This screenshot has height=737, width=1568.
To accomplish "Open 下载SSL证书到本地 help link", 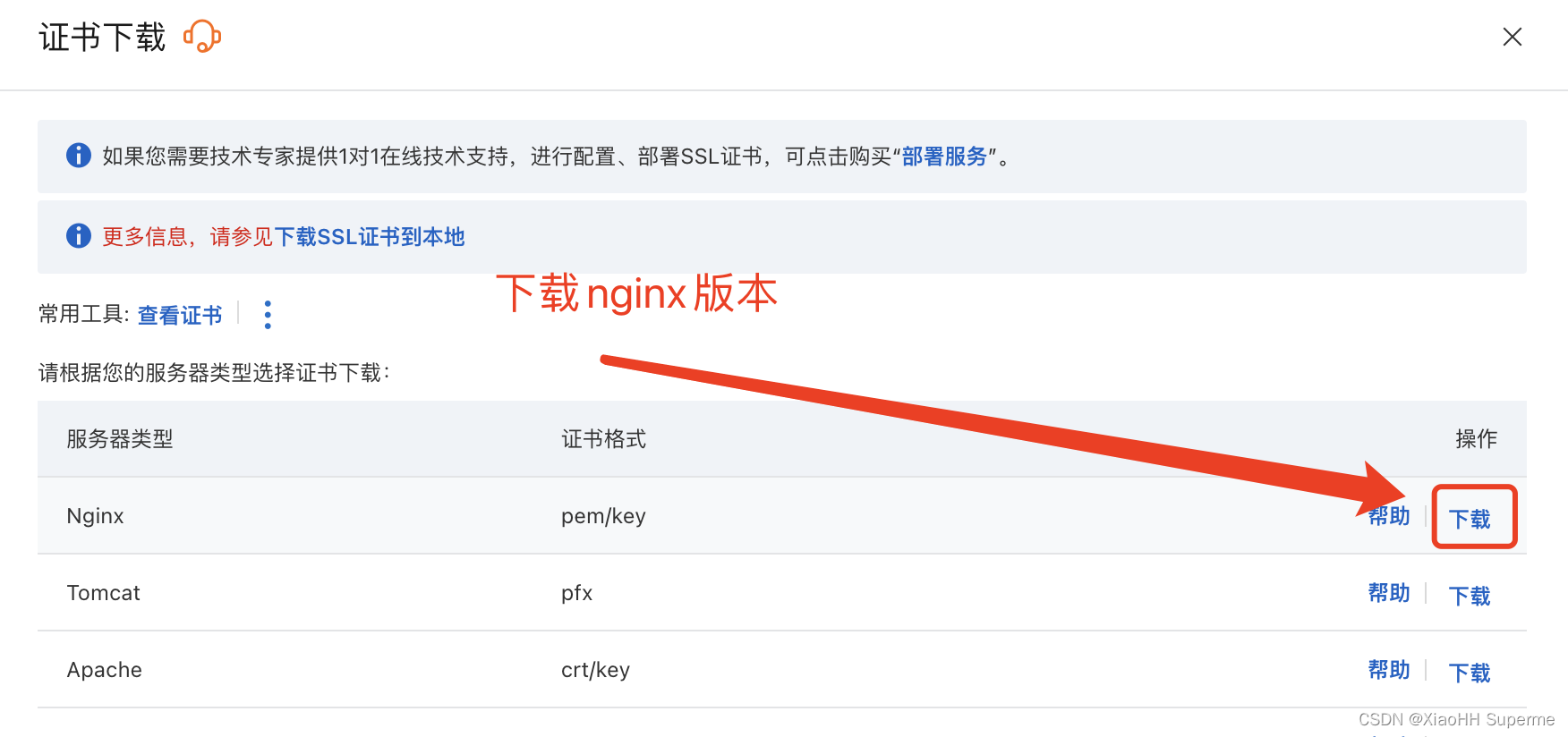I will click(370, 237).
